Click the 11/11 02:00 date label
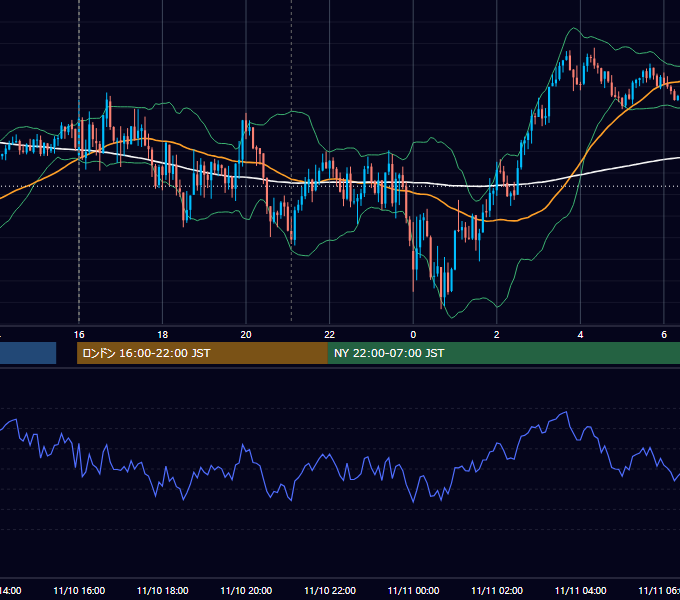 tap(497, 591)
